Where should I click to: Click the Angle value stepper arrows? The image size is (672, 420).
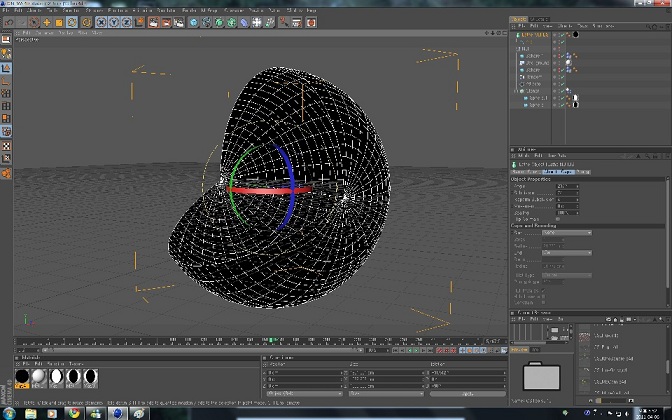pyautogui.click(x=577, y=186)
